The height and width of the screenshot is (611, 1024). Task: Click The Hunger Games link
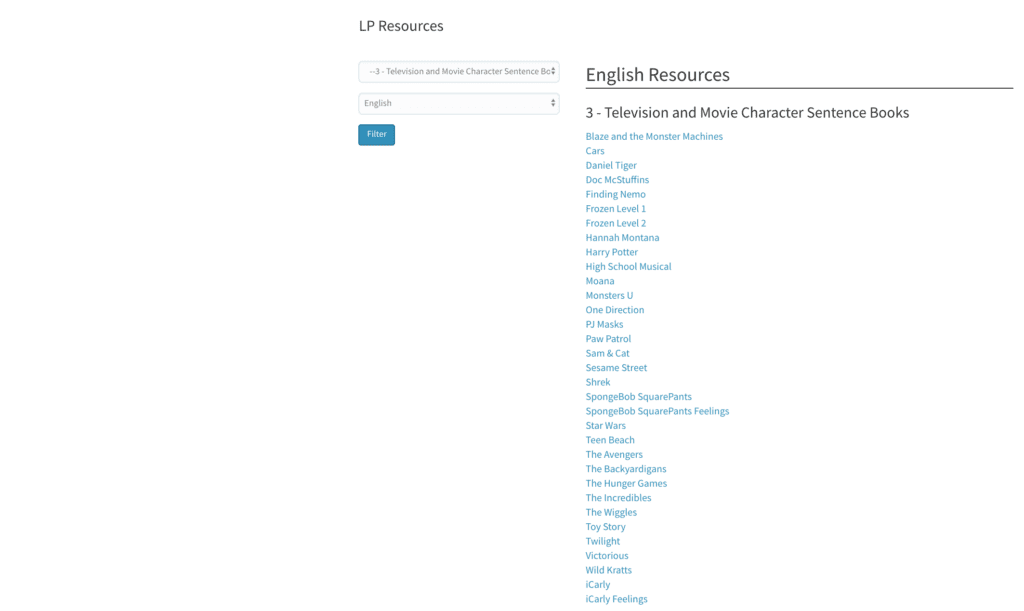click(626, 484)
